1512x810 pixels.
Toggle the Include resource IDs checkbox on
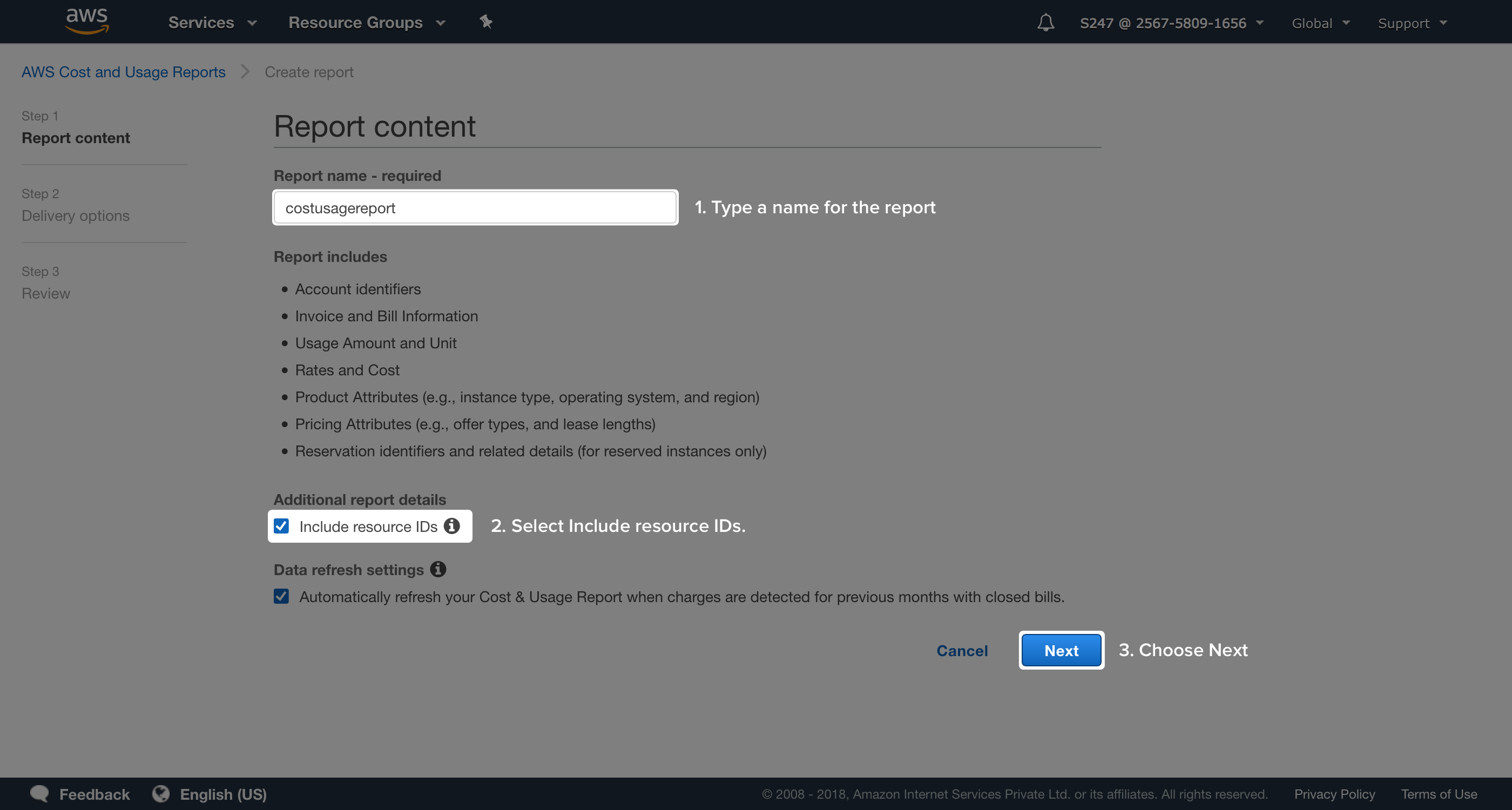[282, 526]
